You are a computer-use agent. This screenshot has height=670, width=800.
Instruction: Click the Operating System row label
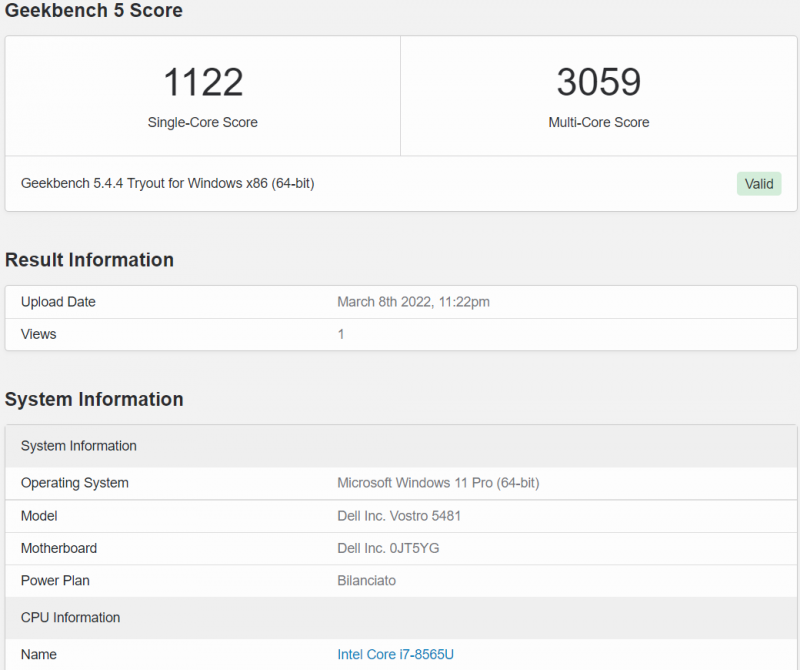(75, 483)
